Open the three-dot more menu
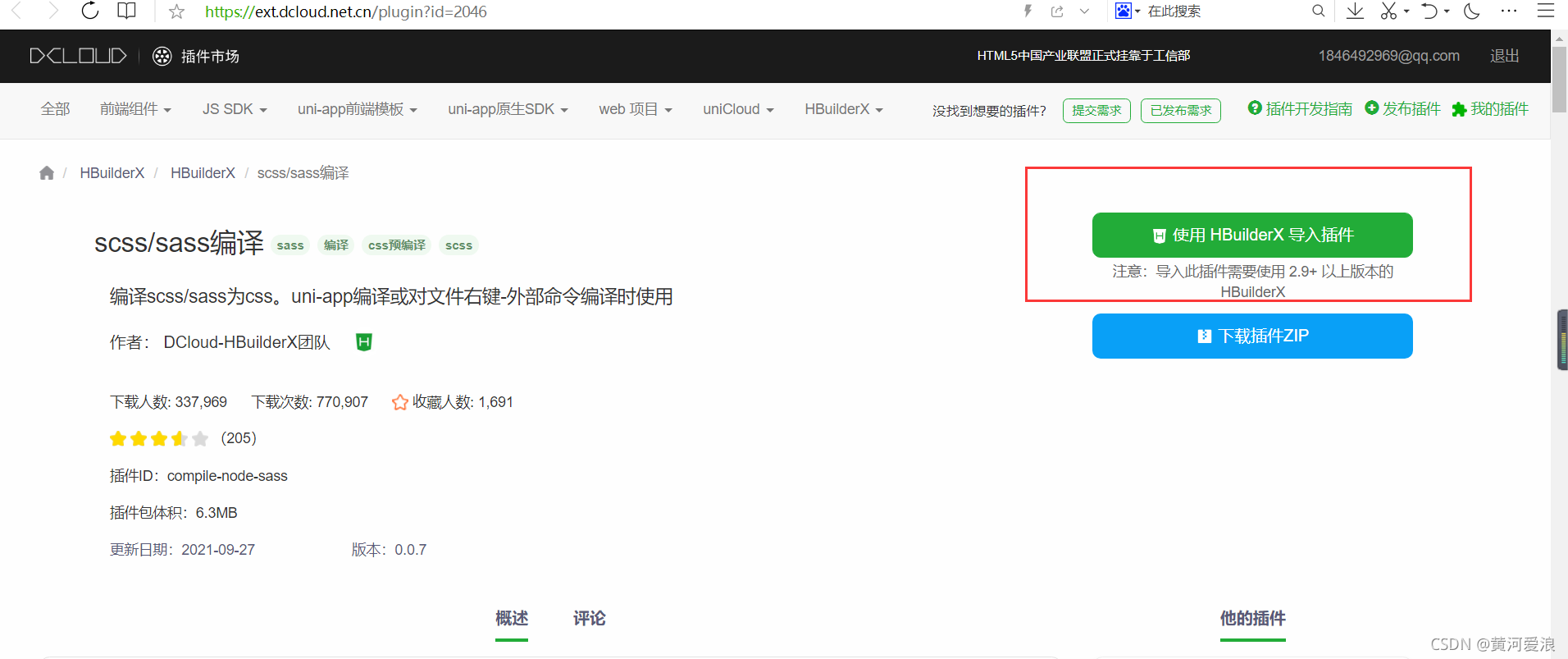1568x659 pixels. pos(1509,11)
